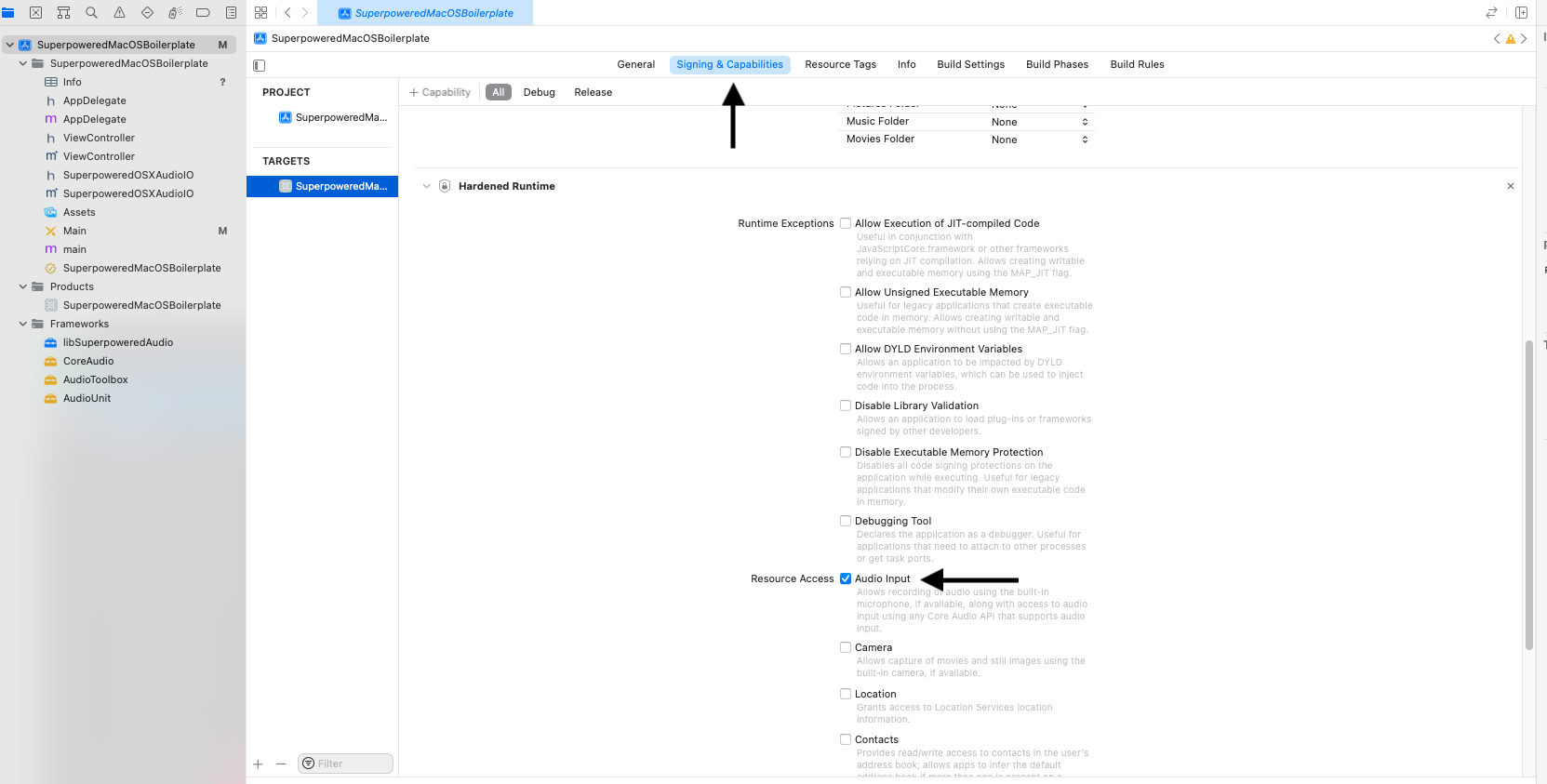This screenshot has height=784, width=1547.
Task: Show the yellow warning issue indicator
Action: (1511, 39)
